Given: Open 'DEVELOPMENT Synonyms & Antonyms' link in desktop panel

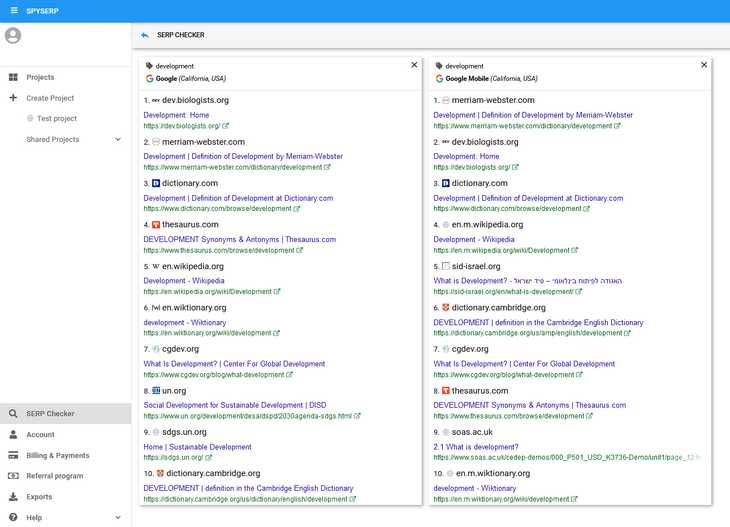Looking at the screenshot, I should point(239,239).
